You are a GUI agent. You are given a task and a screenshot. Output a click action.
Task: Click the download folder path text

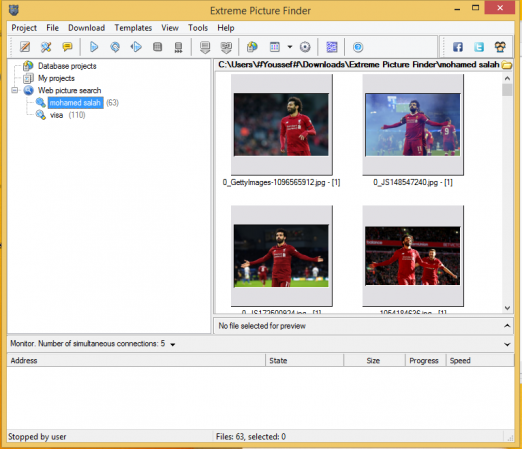tap(359, 65)
